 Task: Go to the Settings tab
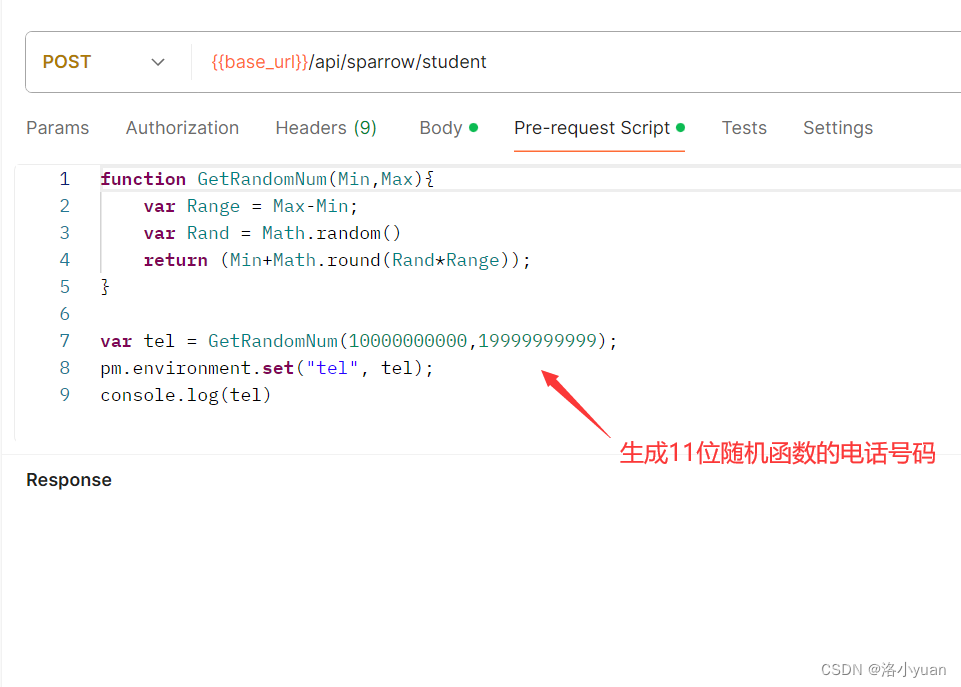click(838, 127)
